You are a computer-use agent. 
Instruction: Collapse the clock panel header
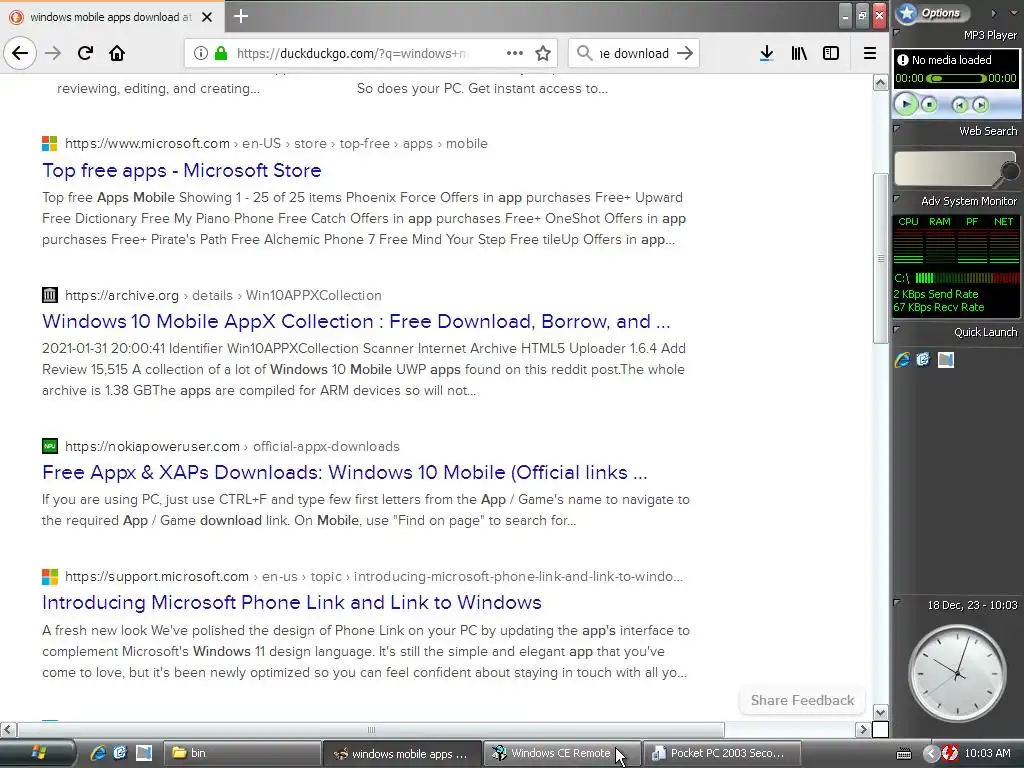click(897, 602)
